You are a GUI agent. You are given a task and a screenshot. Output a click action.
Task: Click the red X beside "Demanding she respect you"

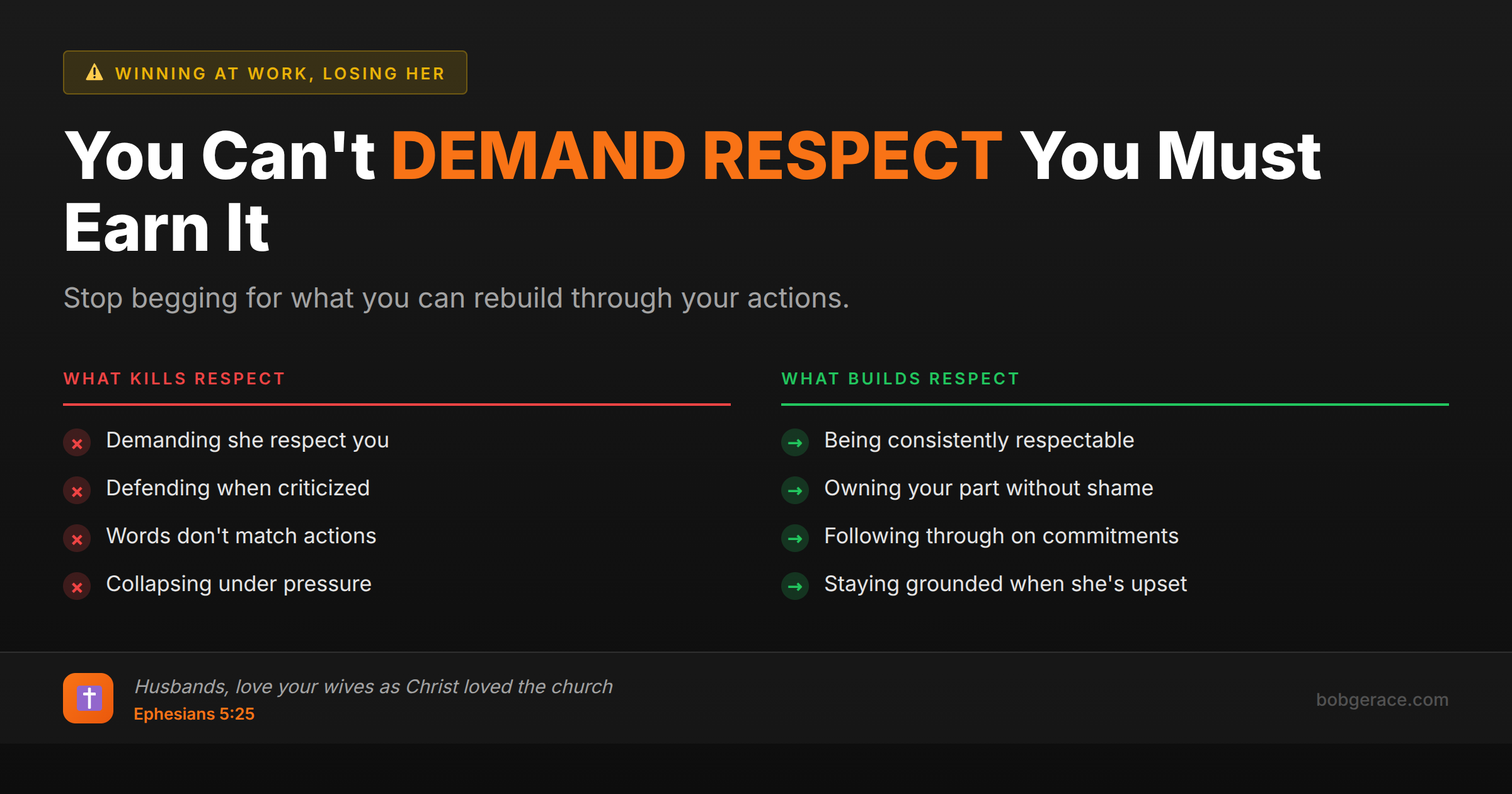pyautogui.click(x=77, y=443)
